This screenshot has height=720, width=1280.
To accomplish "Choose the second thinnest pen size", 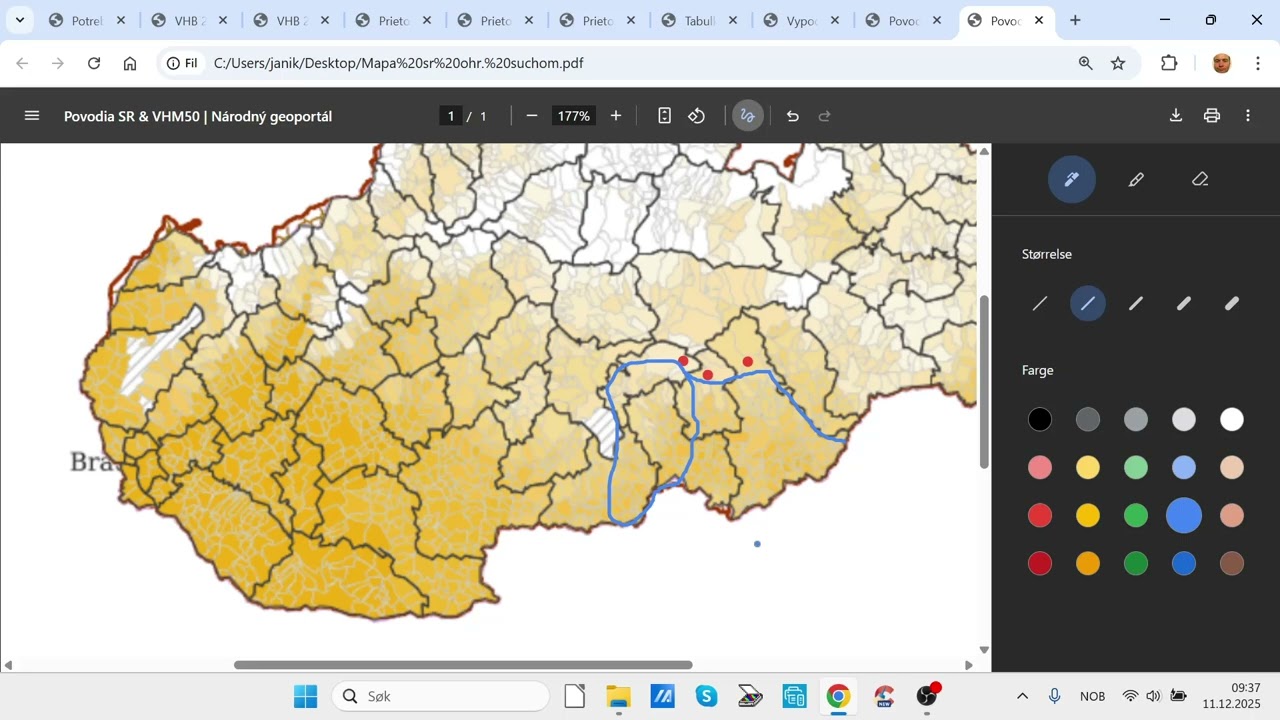I will click(1088, 303).
